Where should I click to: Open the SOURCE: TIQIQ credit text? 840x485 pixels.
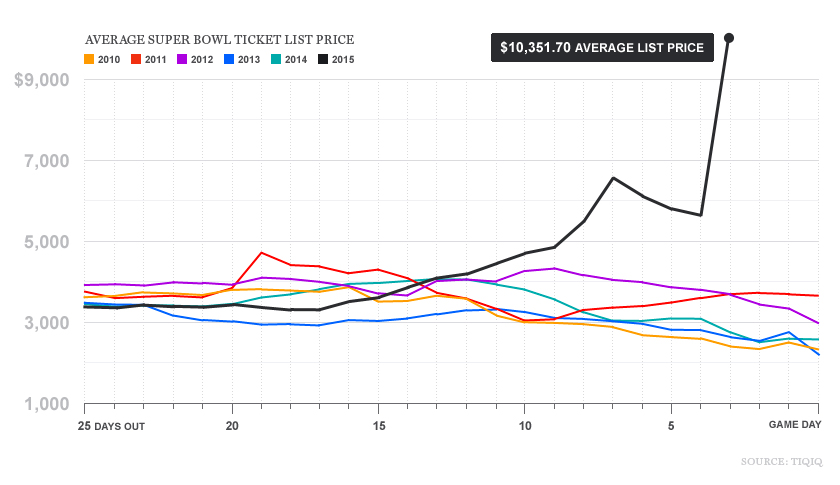782,461
